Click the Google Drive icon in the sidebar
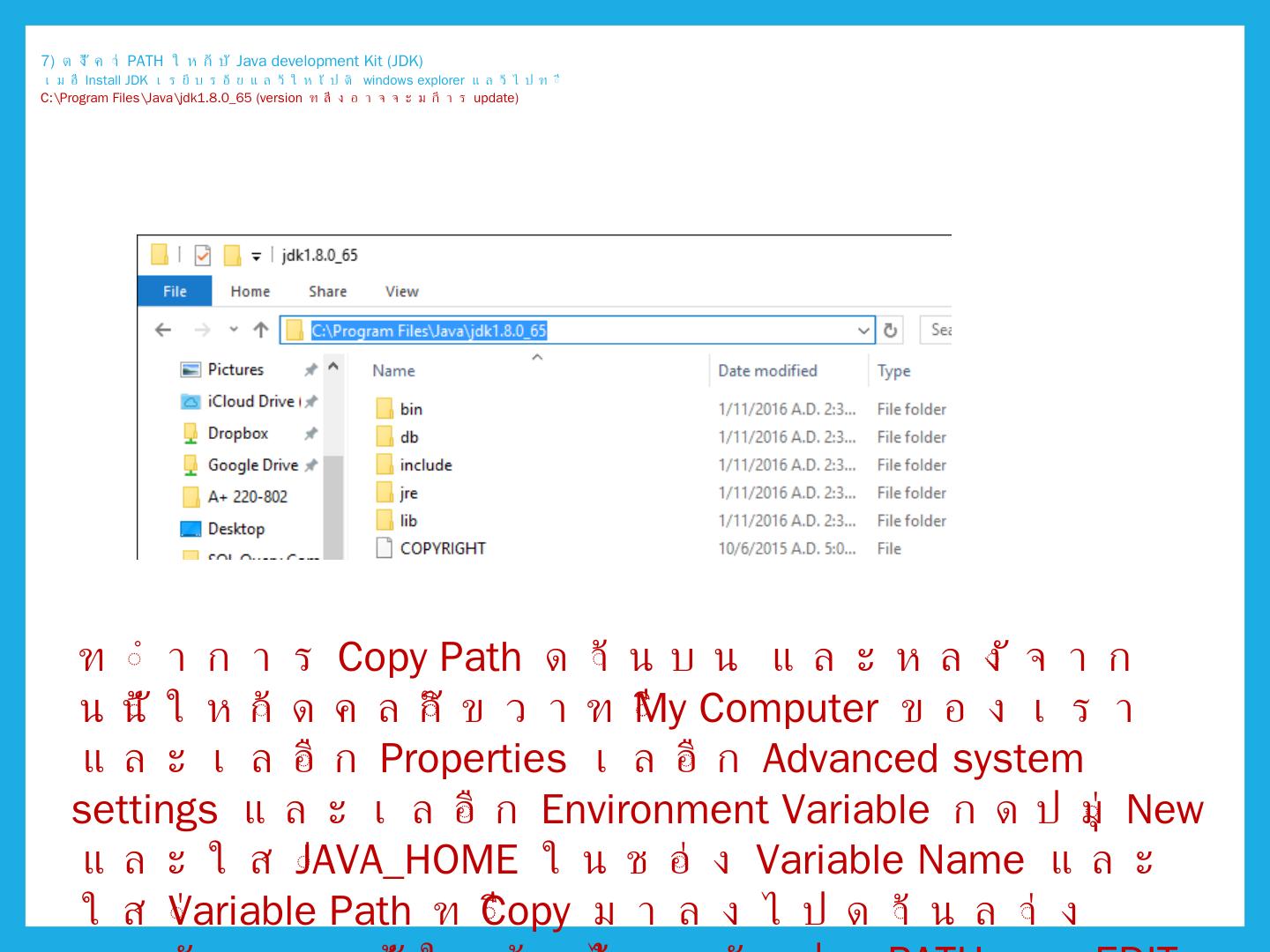The height and width of the screenshot is (952, 1270). point(190,465)
